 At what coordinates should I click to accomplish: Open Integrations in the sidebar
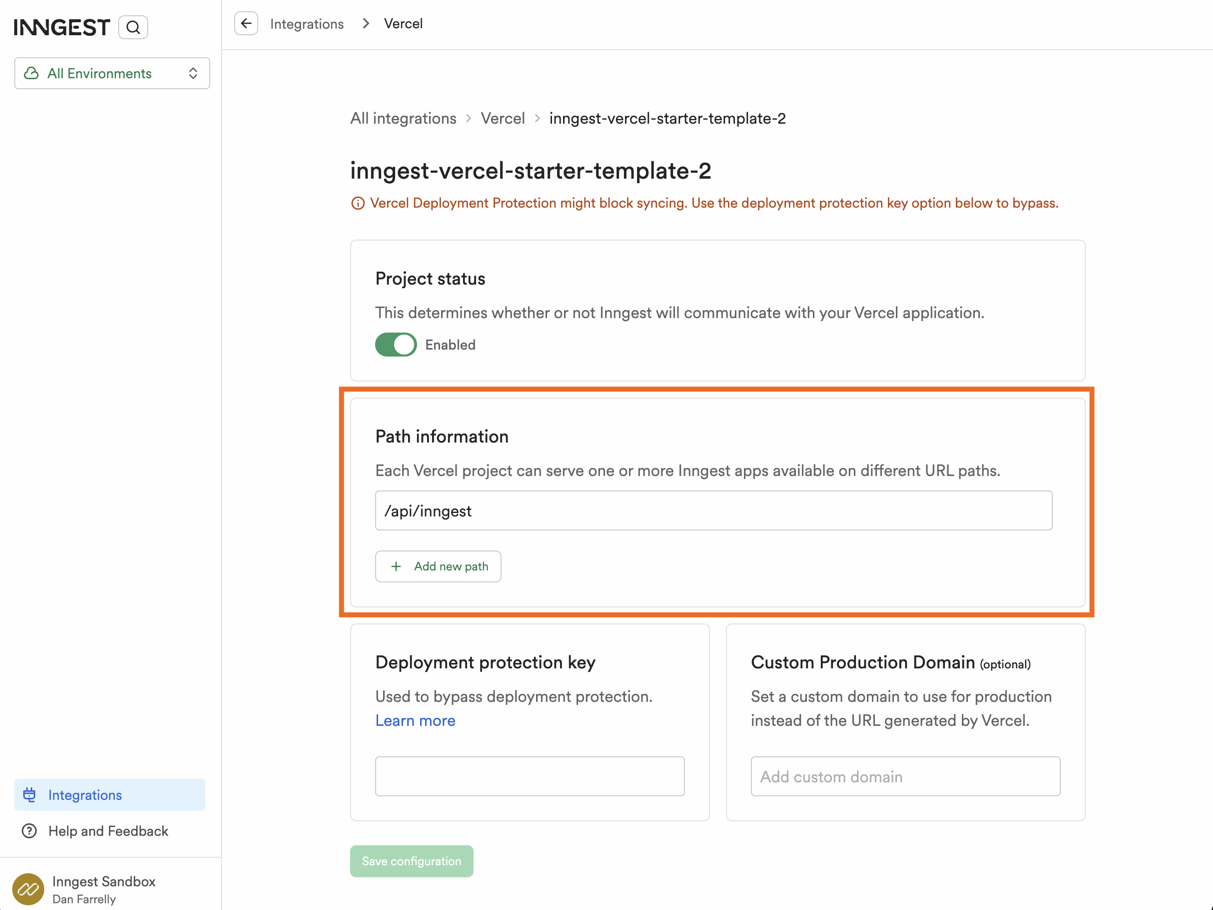point(85,795)
